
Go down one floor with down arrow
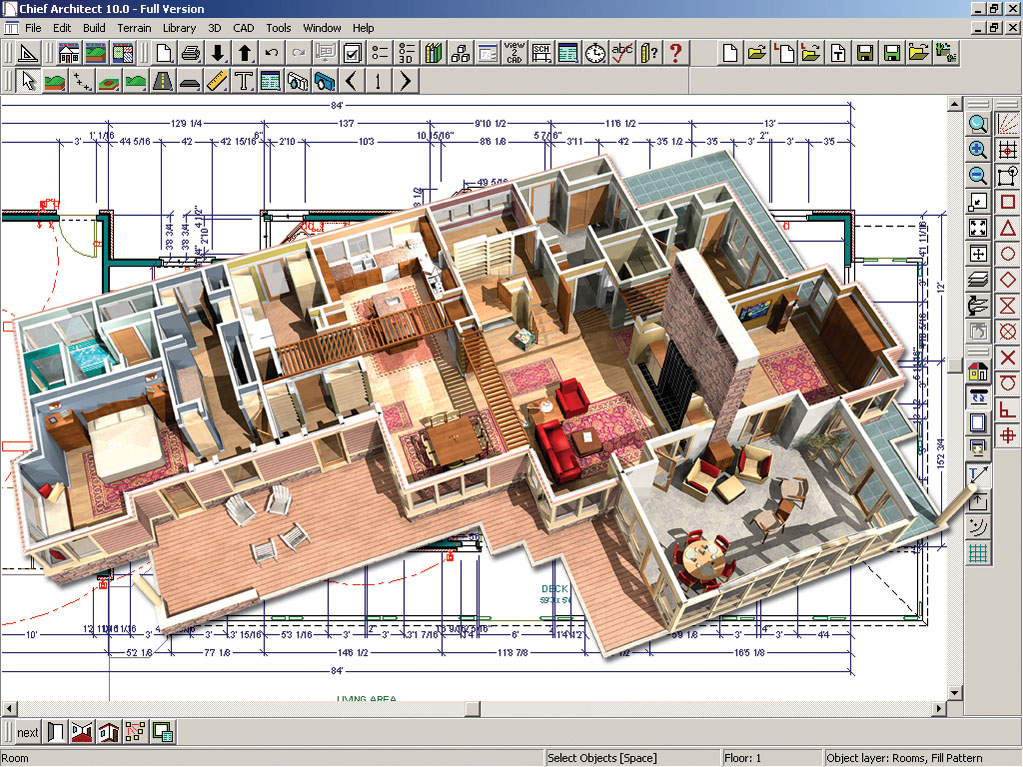coord(218,53)
